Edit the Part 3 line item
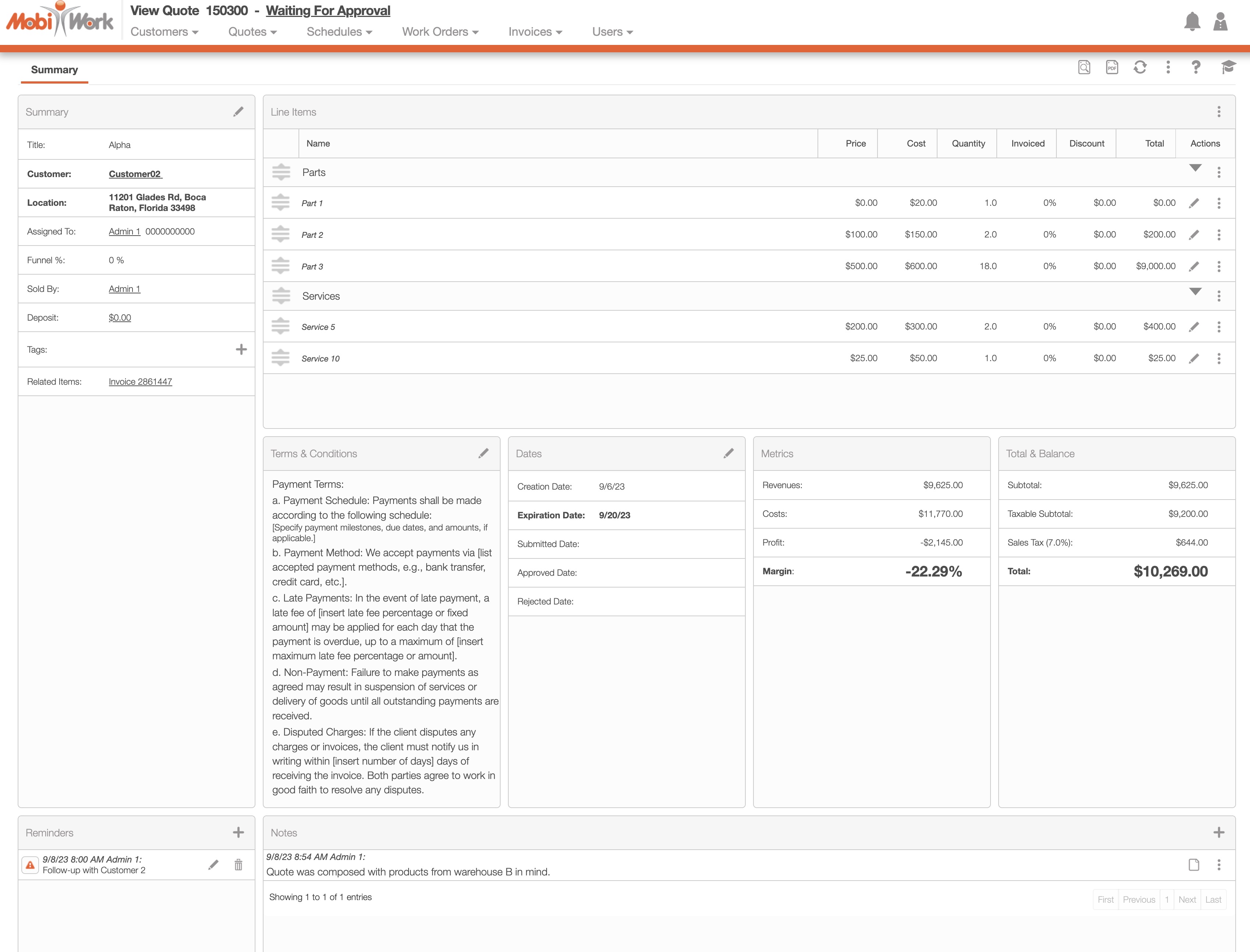The height and width of the screenshot is (952, 1250). pos(1194,266)
